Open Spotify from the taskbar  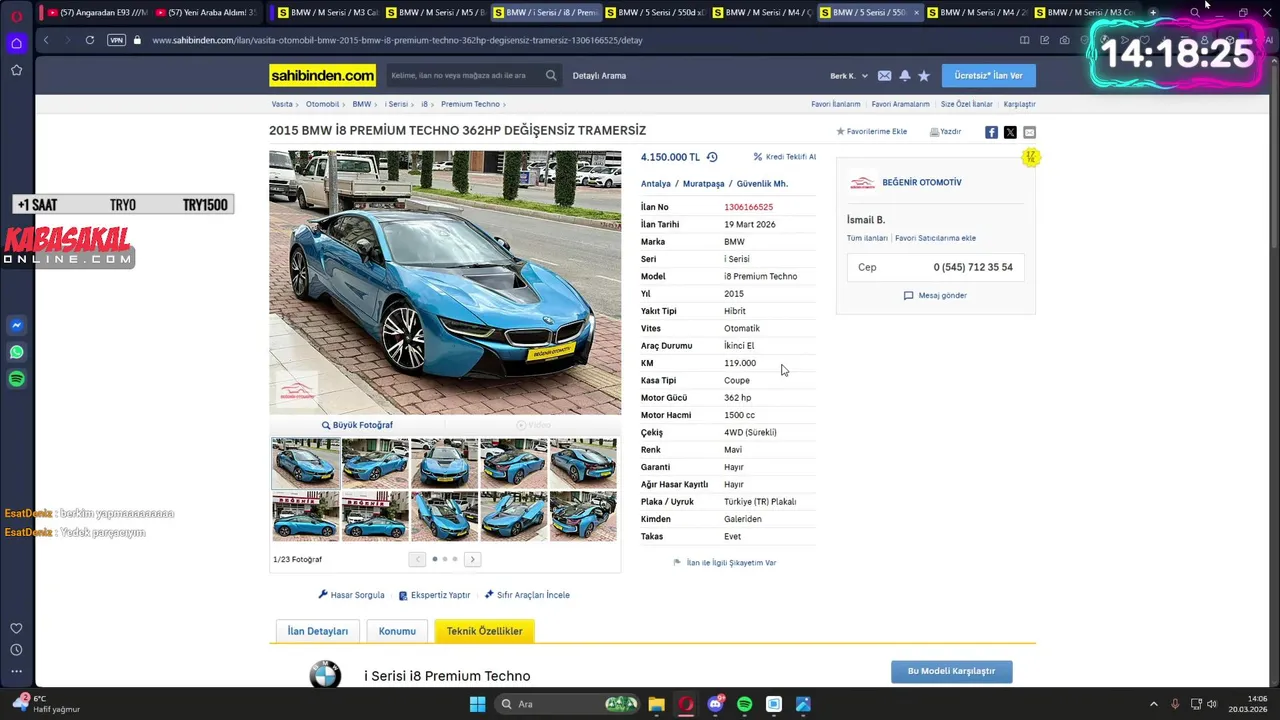point(744,704)
